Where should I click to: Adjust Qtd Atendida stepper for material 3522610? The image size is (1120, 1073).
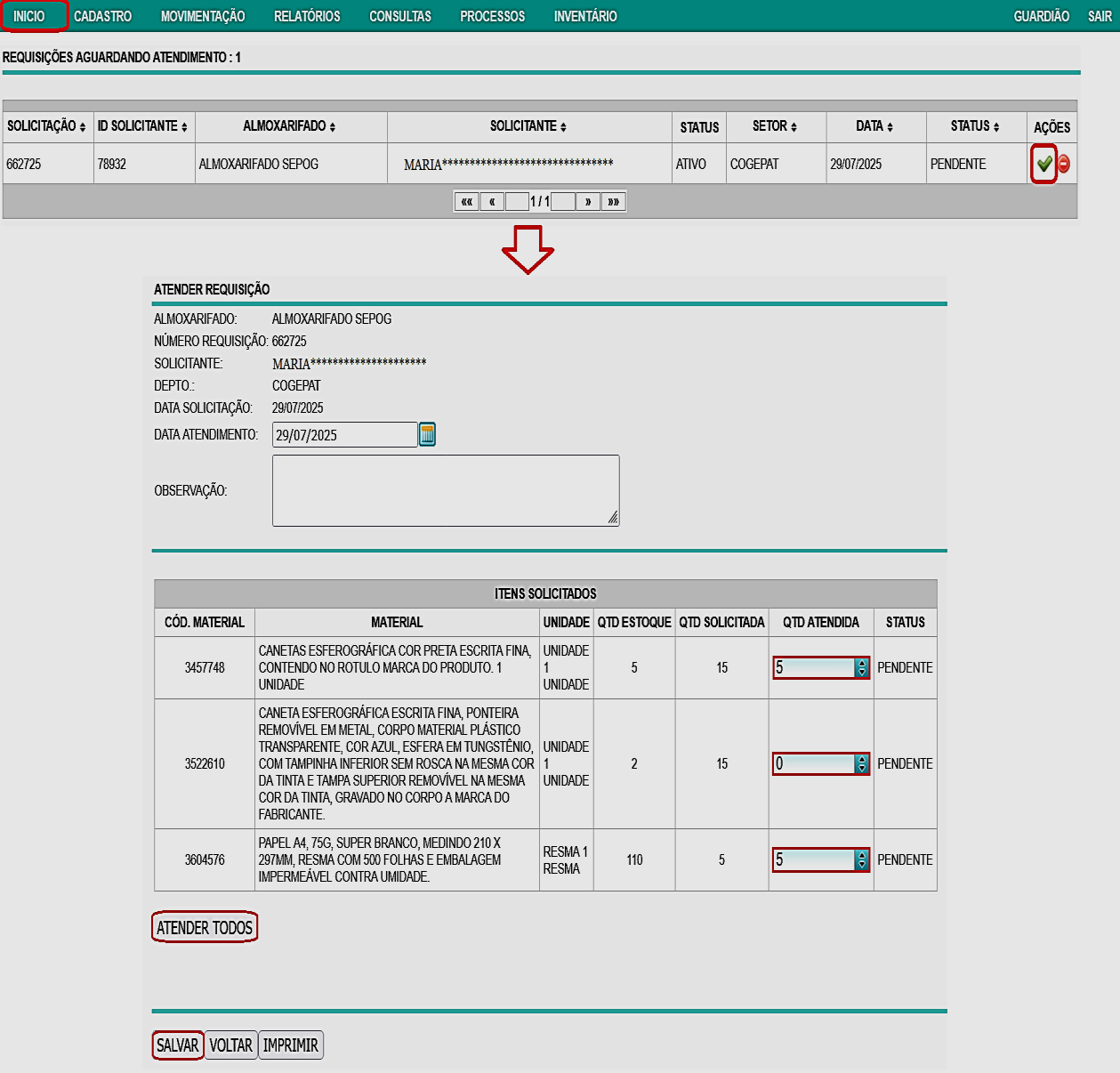click(861, 764)
